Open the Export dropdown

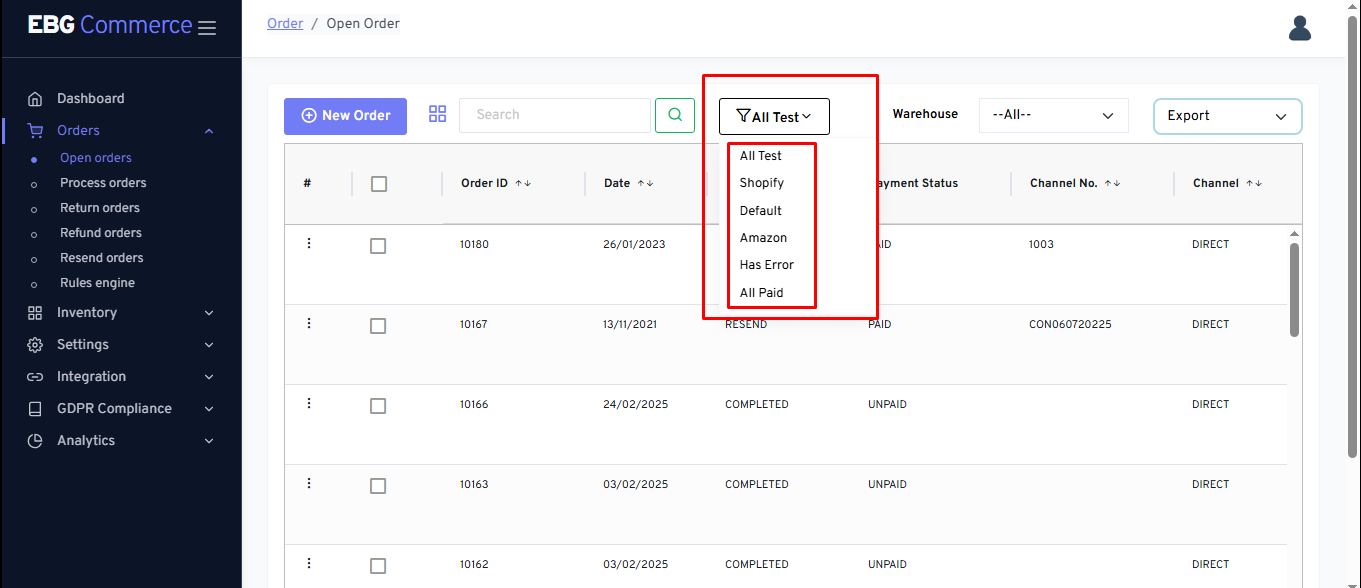[x=1227, y=116]
